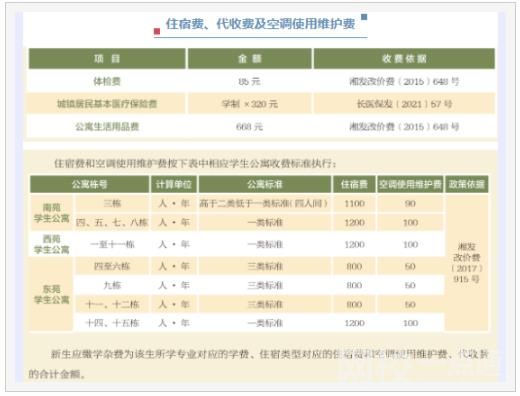Screen dimensions: 520x396
Task: Click 一类标准 in the 一至十一栋 row
Action: tap(265, 244)
